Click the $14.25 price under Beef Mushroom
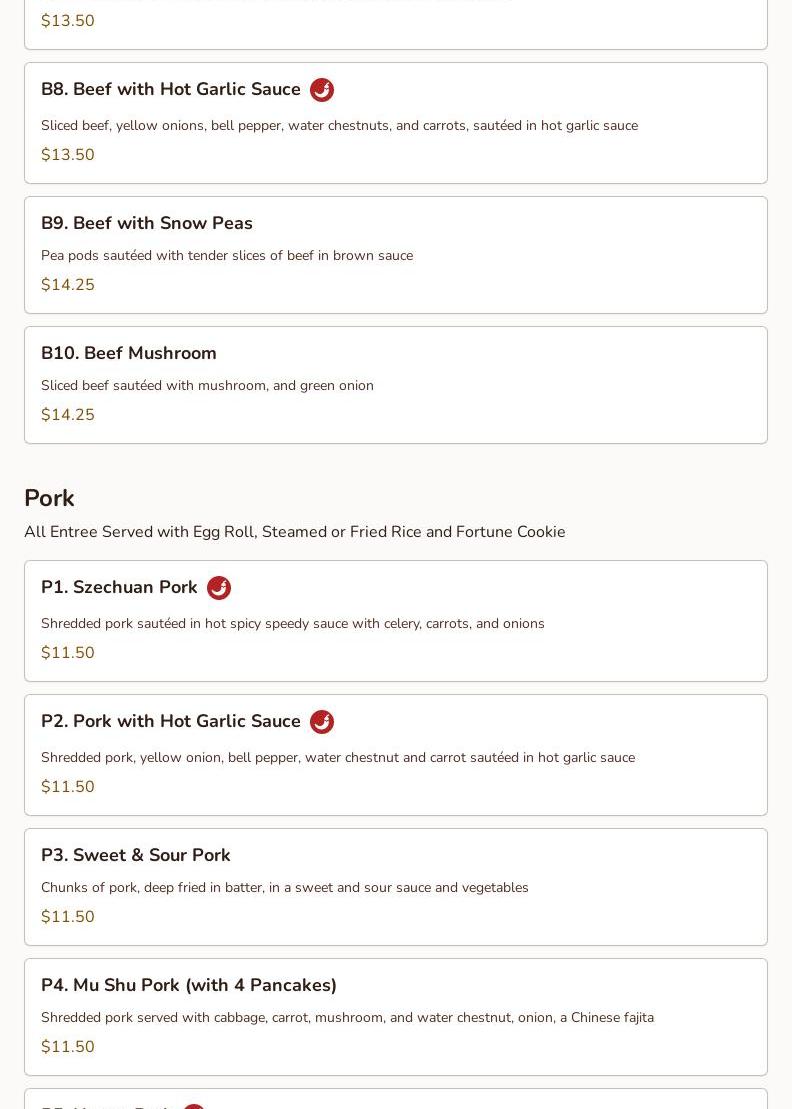 pyautogui.click(x=68, y=415)
